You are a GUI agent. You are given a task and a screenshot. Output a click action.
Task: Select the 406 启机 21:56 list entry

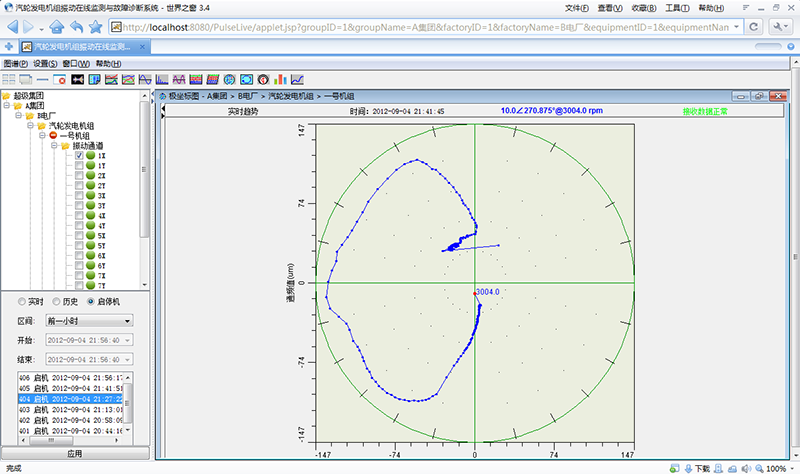coord(70,378)
